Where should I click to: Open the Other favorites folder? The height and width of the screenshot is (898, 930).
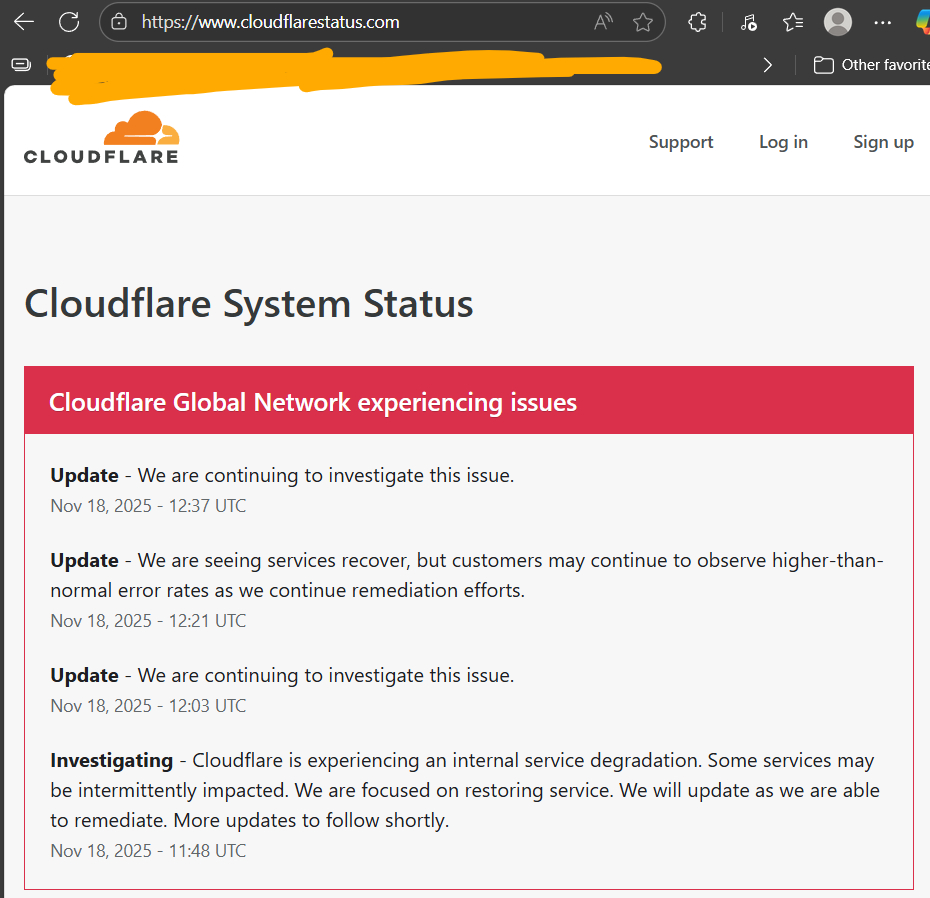[x=870, y=65]
